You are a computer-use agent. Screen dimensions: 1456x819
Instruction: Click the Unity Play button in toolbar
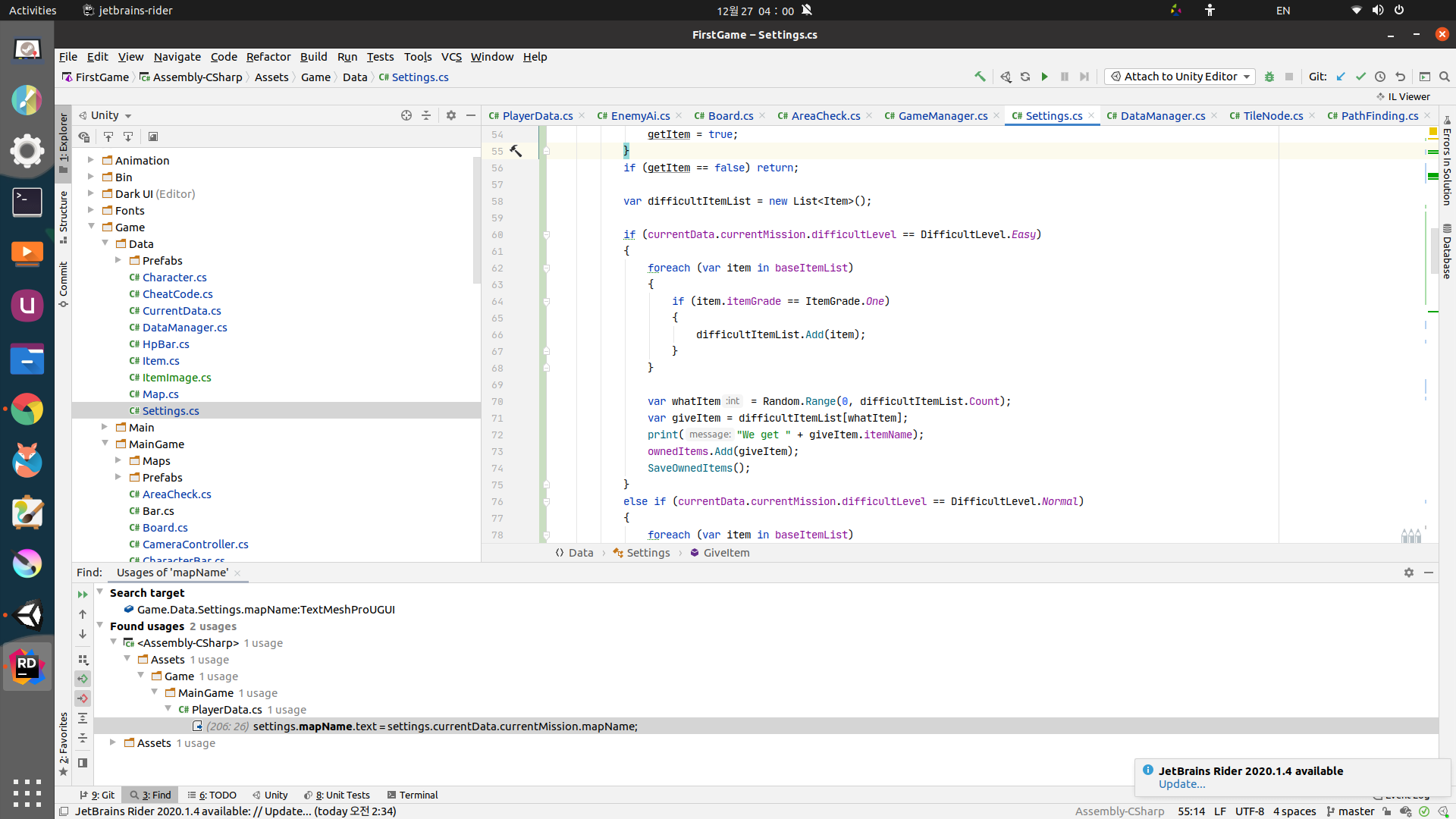1045,77
